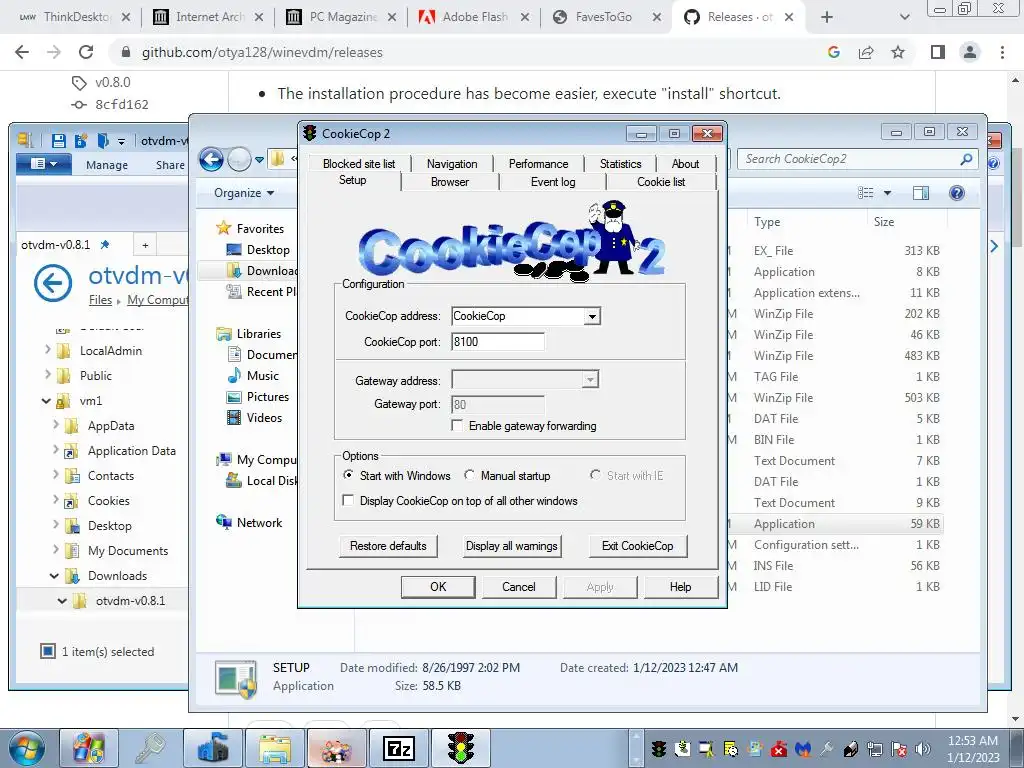Open Chrome tab search chevron
The image size is (1024, 768).
click(x=904, y=17)
